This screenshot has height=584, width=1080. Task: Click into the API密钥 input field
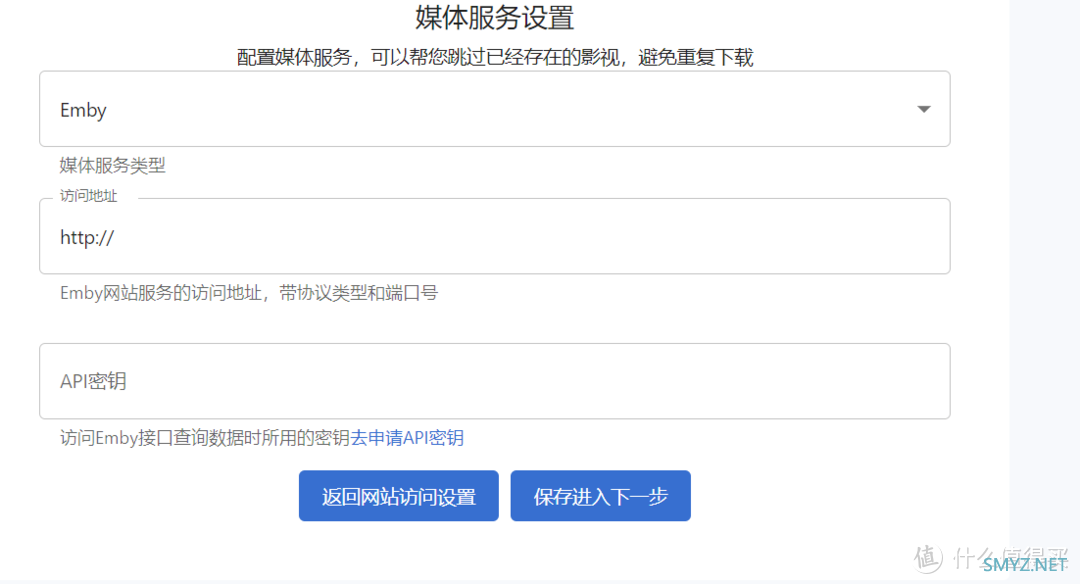click(495, 381)
